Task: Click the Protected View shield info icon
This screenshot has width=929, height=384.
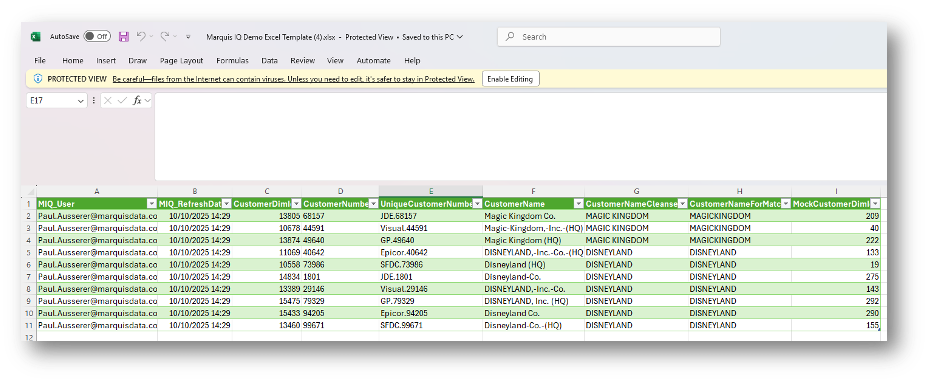Action: coord(38,79)
